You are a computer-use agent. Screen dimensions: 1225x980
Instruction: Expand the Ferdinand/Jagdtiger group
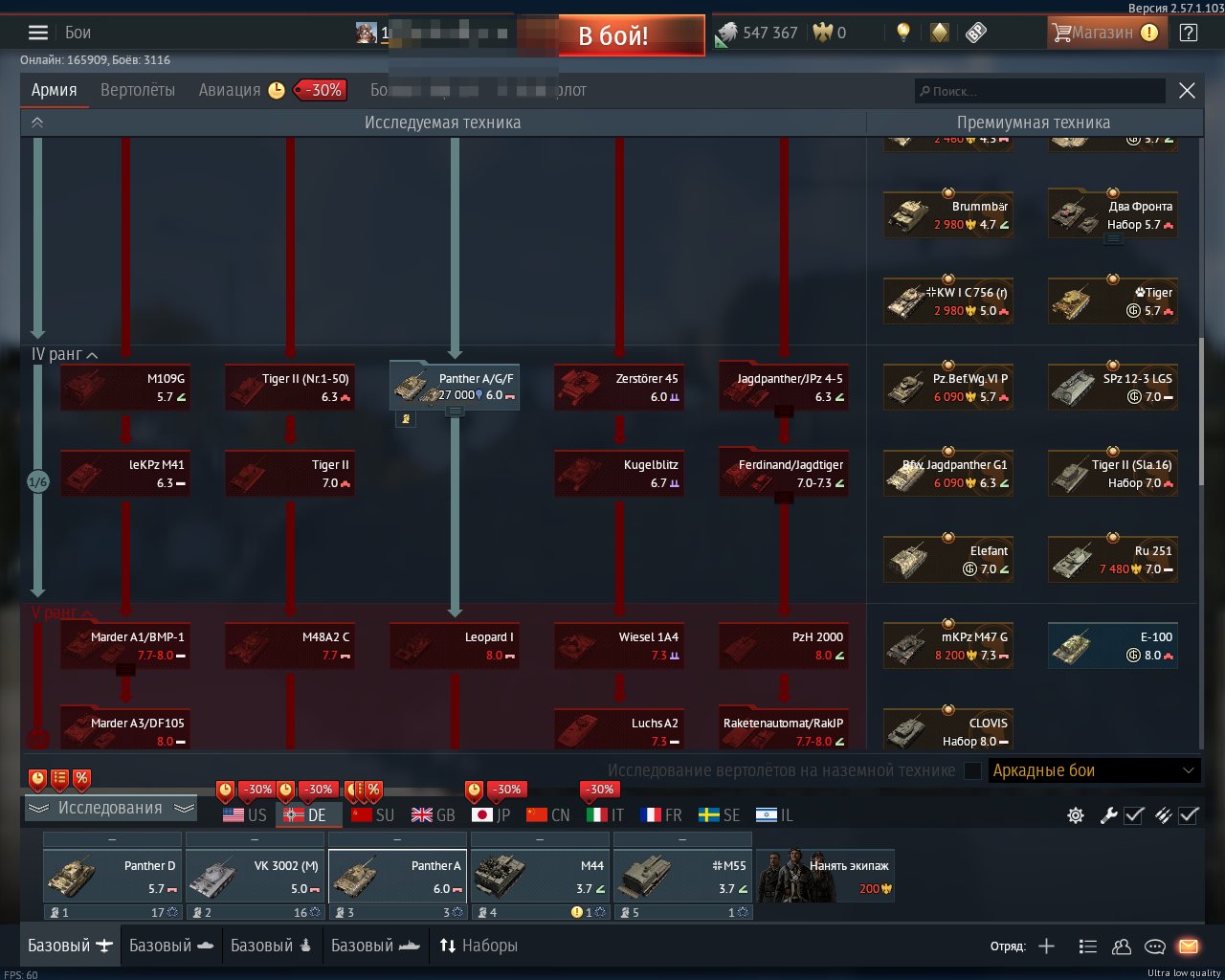[x=784, y=498]
